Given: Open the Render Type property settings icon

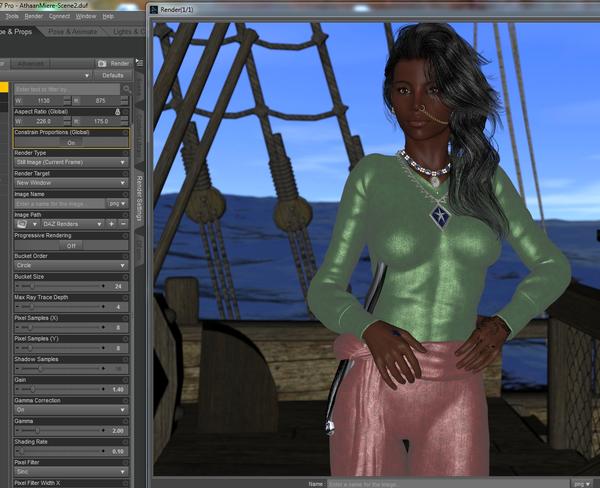Looking at the screenshot, I should pos(125,153).
